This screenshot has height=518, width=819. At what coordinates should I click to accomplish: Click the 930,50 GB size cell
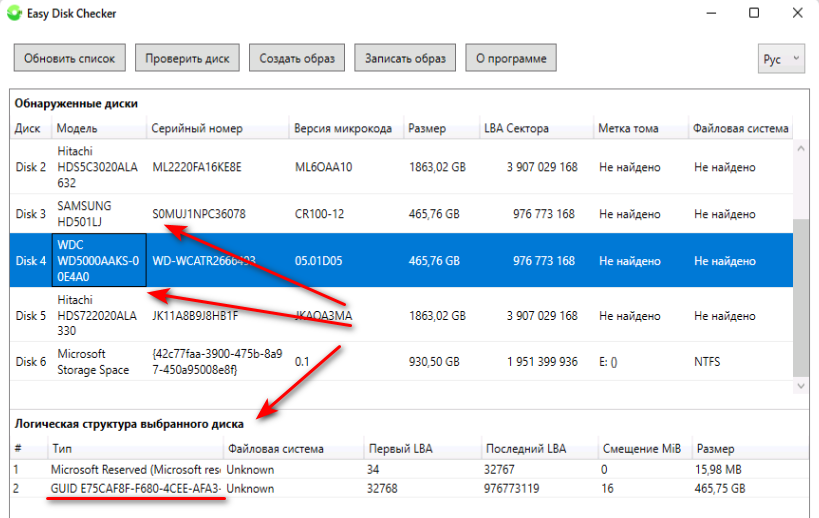tap(434, 361)
